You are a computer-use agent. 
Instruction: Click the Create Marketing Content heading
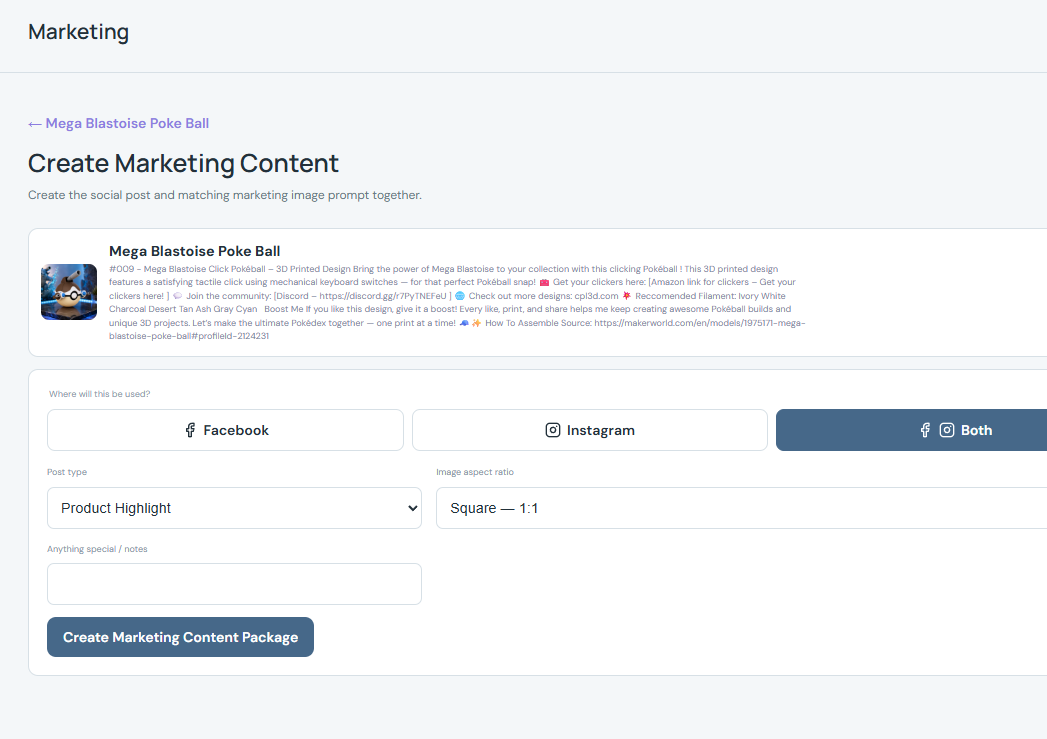183,164
